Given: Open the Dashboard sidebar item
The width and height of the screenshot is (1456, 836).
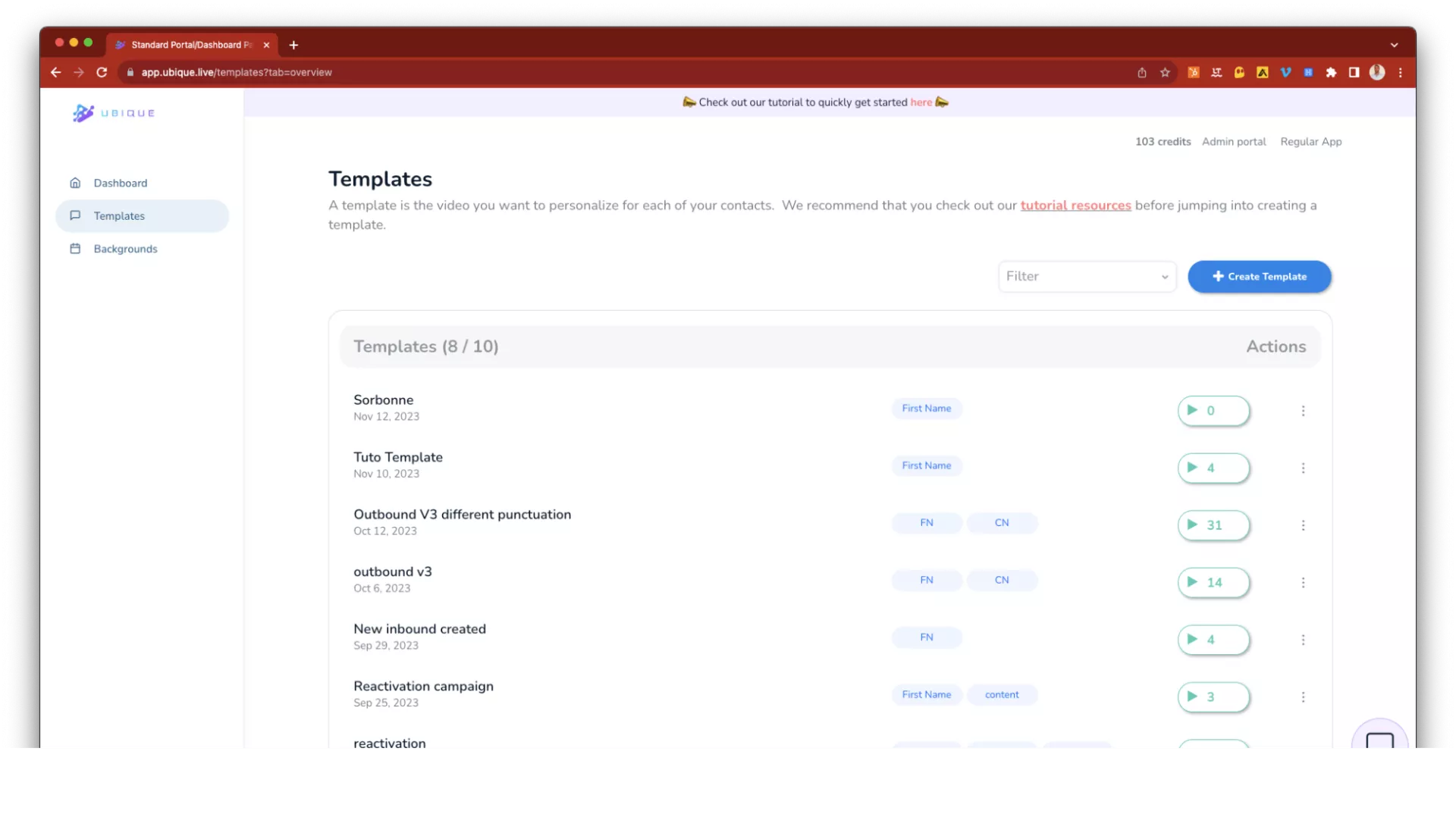Looking at the screenshot, I should pos(120,183).
